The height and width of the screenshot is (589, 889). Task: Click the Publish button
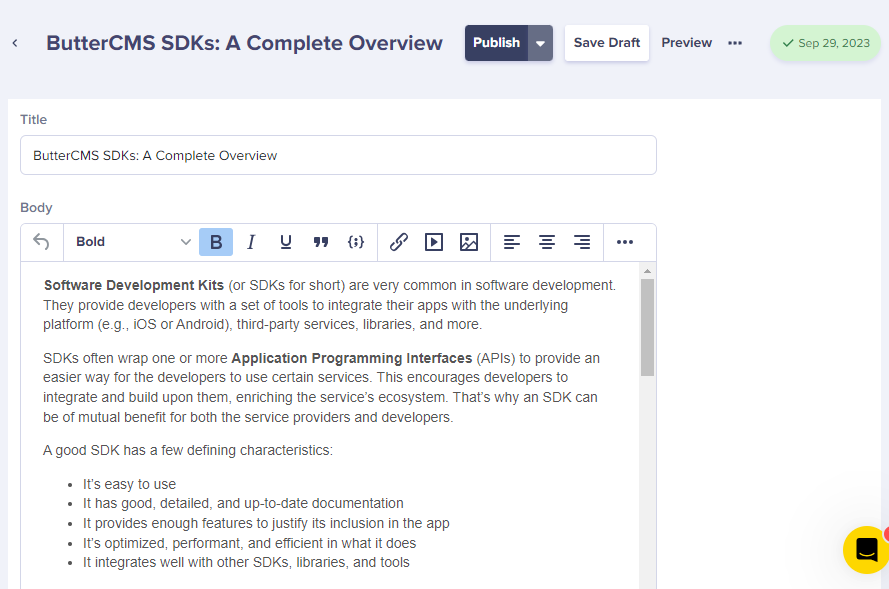coord(497,43)
